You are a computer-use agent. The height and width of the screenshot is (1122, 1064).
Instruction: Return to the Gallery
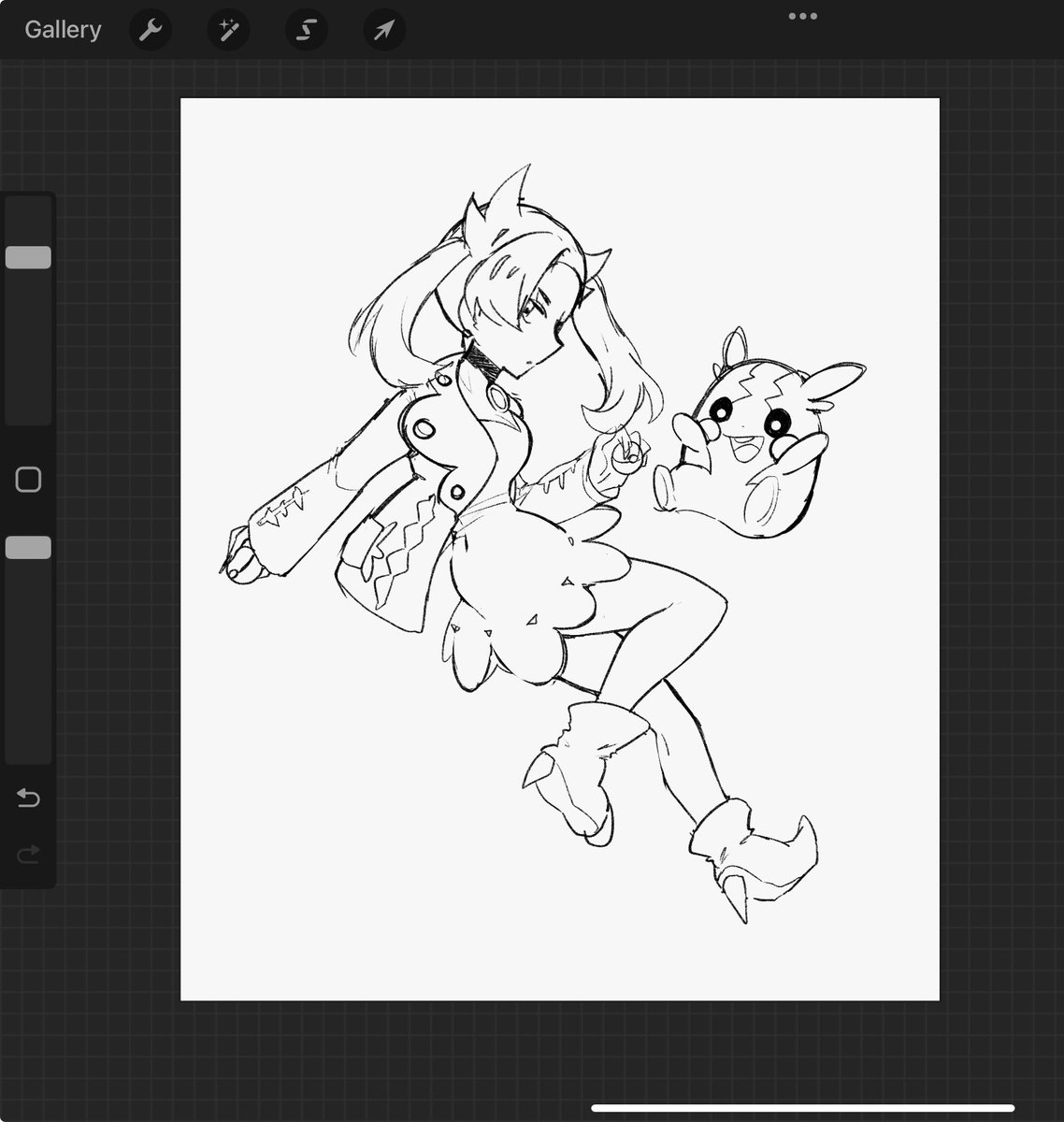click(x=63, y=30)
